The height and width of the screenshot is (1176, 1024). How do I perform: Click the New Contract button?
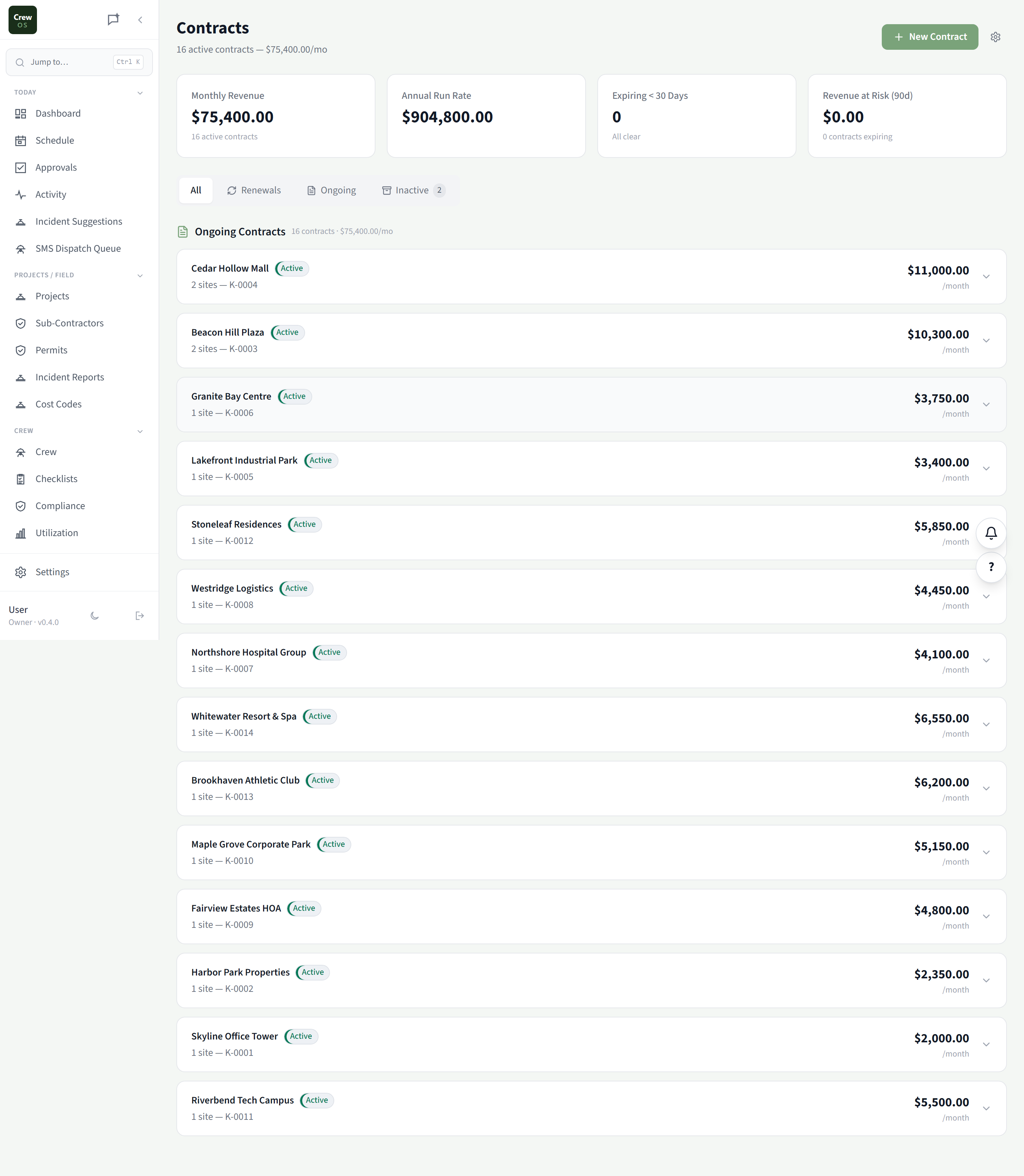(930, 37)
